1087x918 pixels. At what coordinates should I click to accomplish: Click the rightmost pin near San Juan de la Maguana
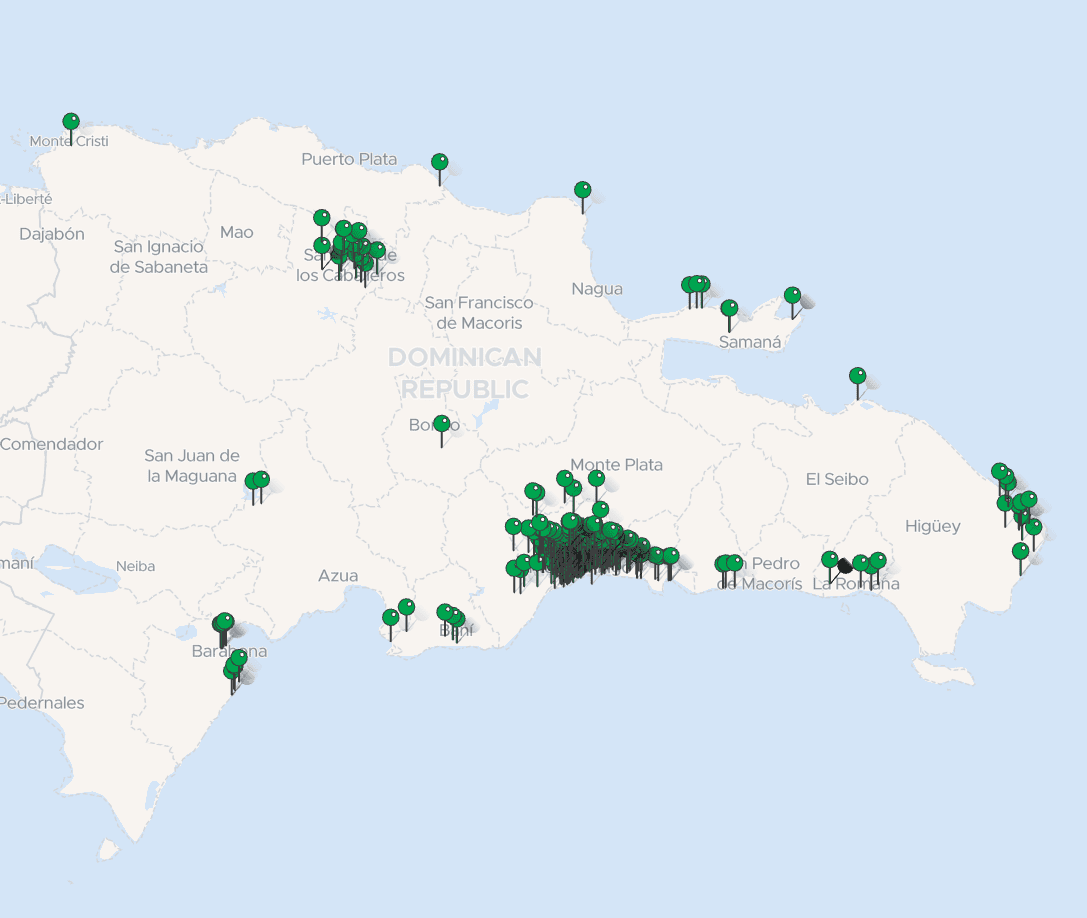click(261, 480)
